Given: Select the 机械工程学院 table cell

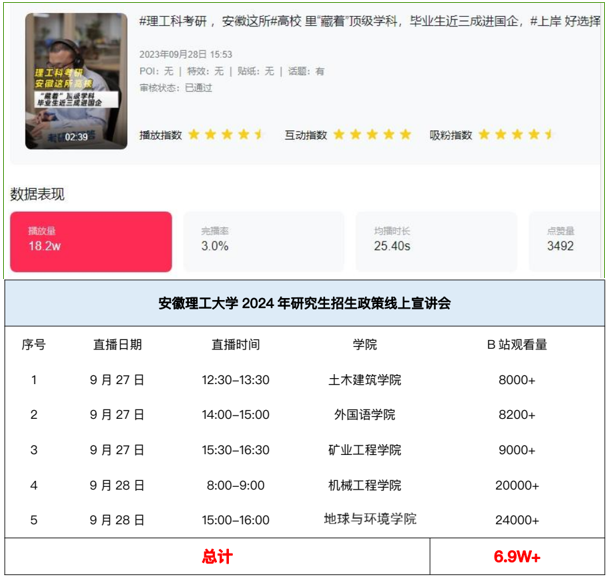Looking at the screenshot, I should 365,485.
